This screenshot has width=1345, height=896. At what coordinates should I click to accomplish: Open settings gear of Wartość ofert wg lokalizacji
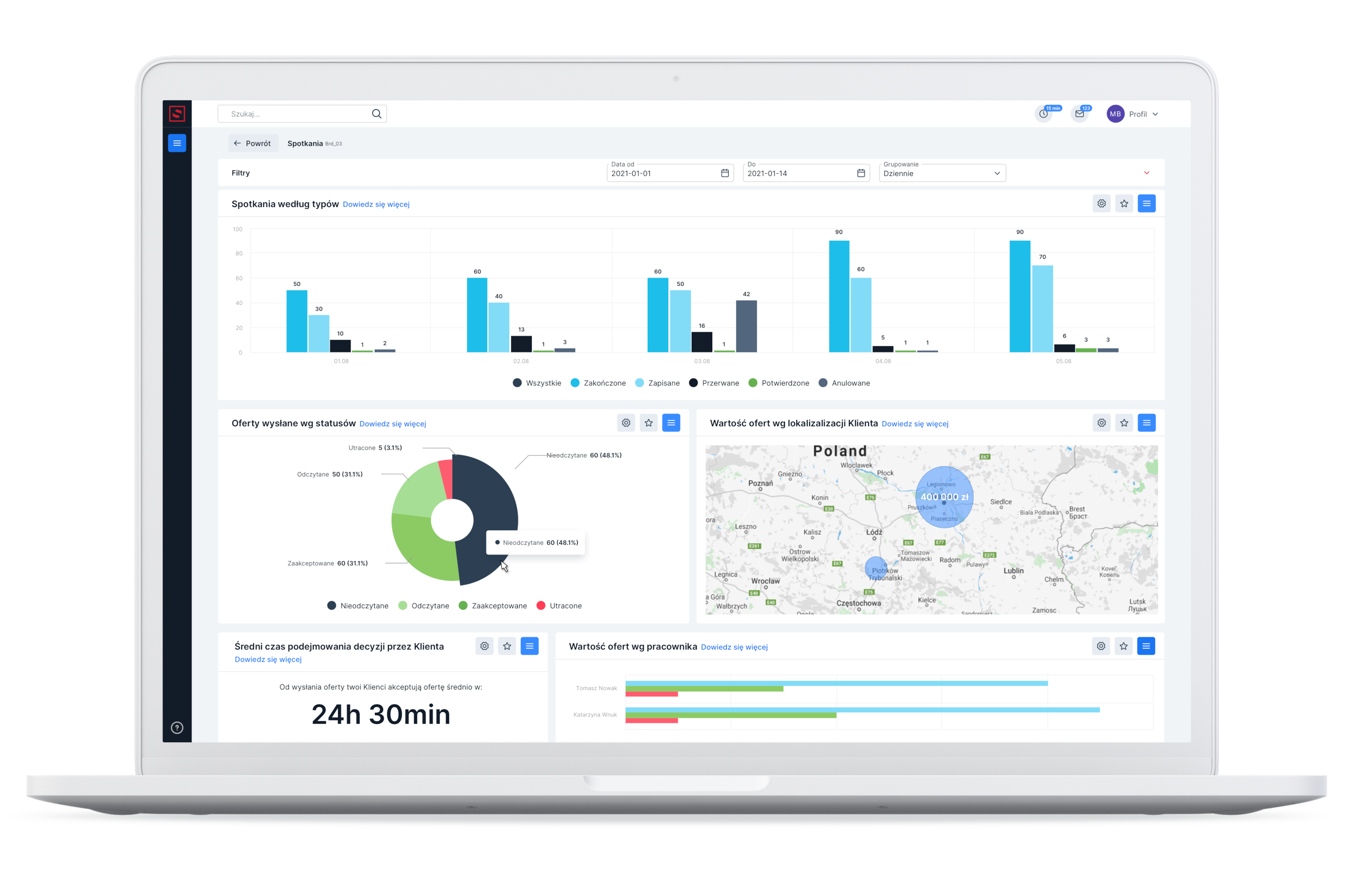tap(1101, 423)
